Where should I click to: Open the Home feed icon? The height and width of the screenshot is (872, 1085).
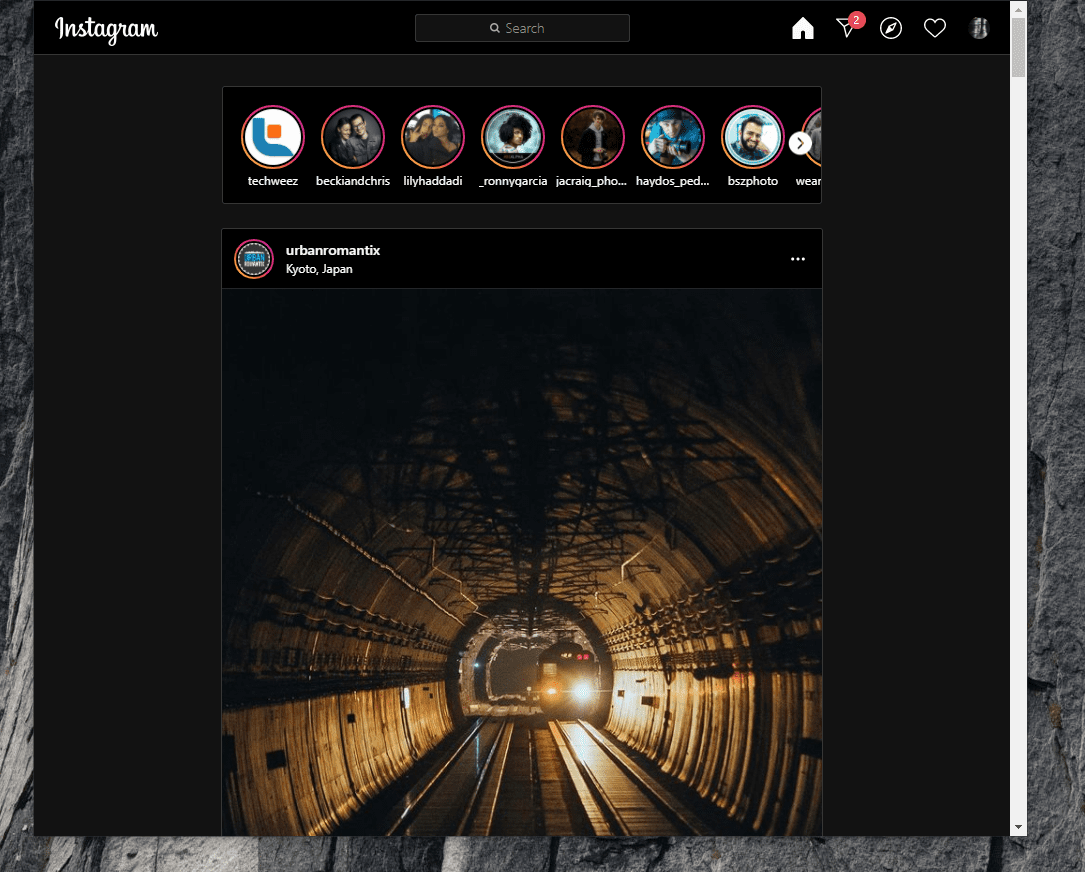click(x=802, y=28)
